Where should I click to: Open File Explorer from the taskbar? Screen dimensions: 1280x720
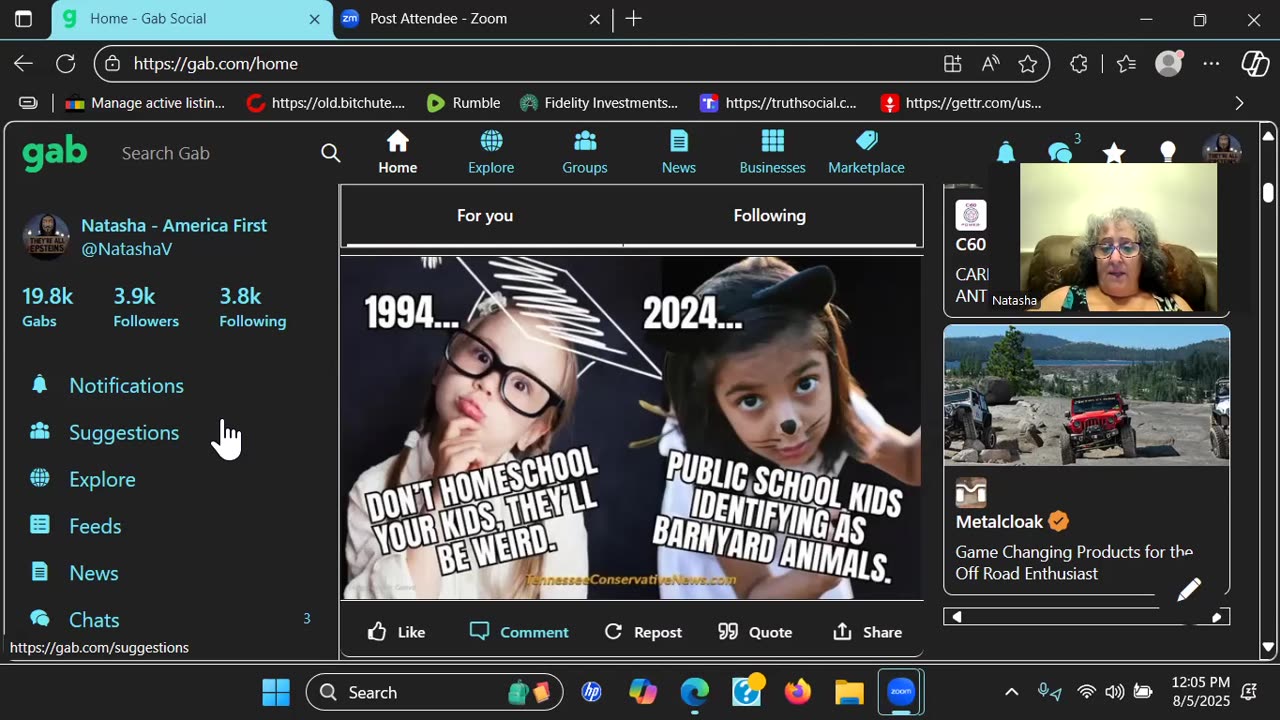(849, 692)
